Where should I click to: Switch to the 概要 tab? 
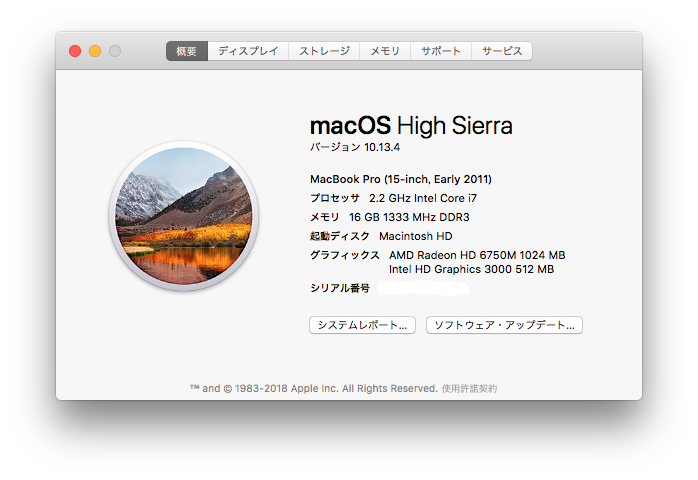[x=187, y=51]
